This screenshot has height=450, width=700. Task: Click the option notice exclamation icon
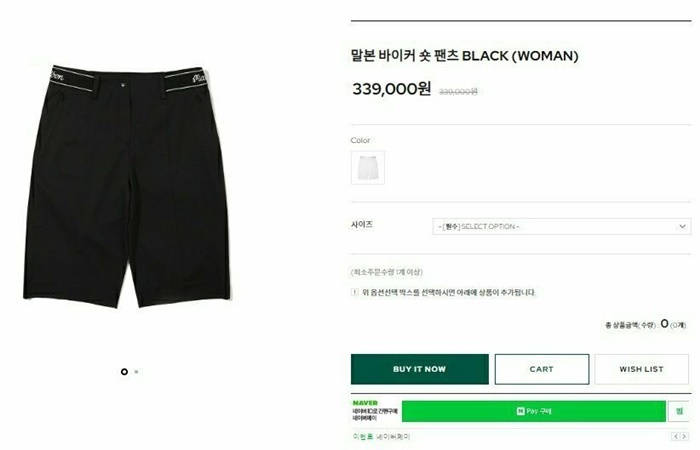(x=355, y=292)
